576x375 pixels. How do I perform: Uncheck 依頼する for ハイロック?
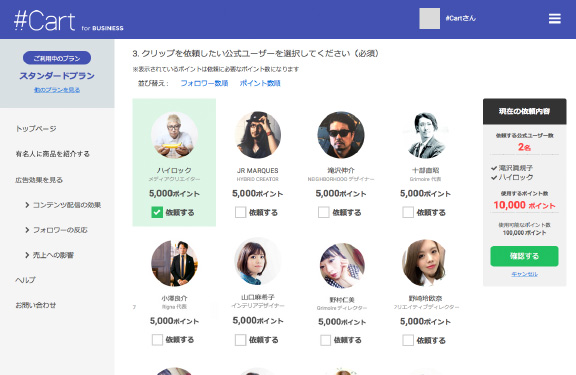point(157,212)
